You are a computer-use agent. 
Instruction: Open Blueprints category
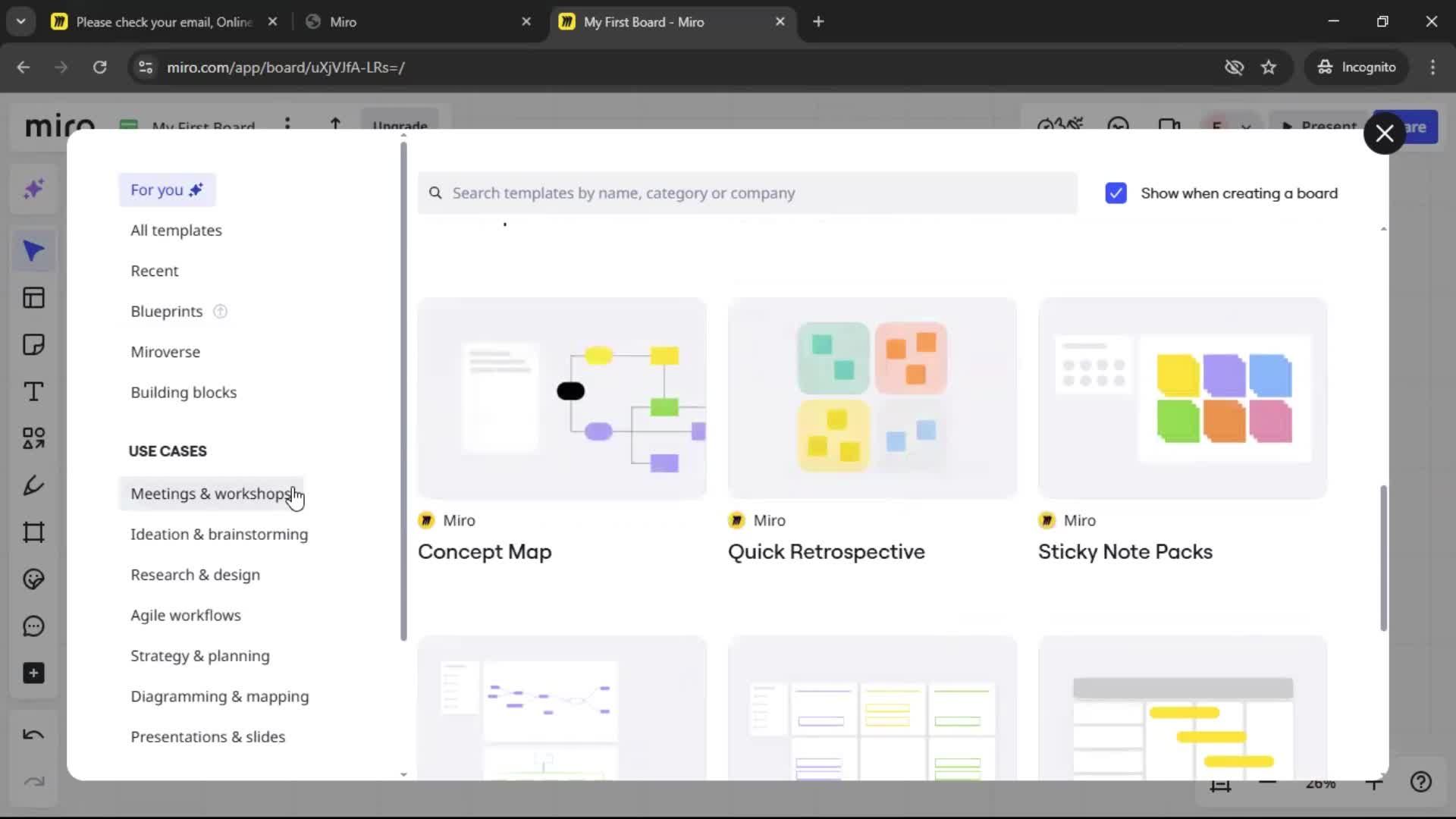coord(166,312)
